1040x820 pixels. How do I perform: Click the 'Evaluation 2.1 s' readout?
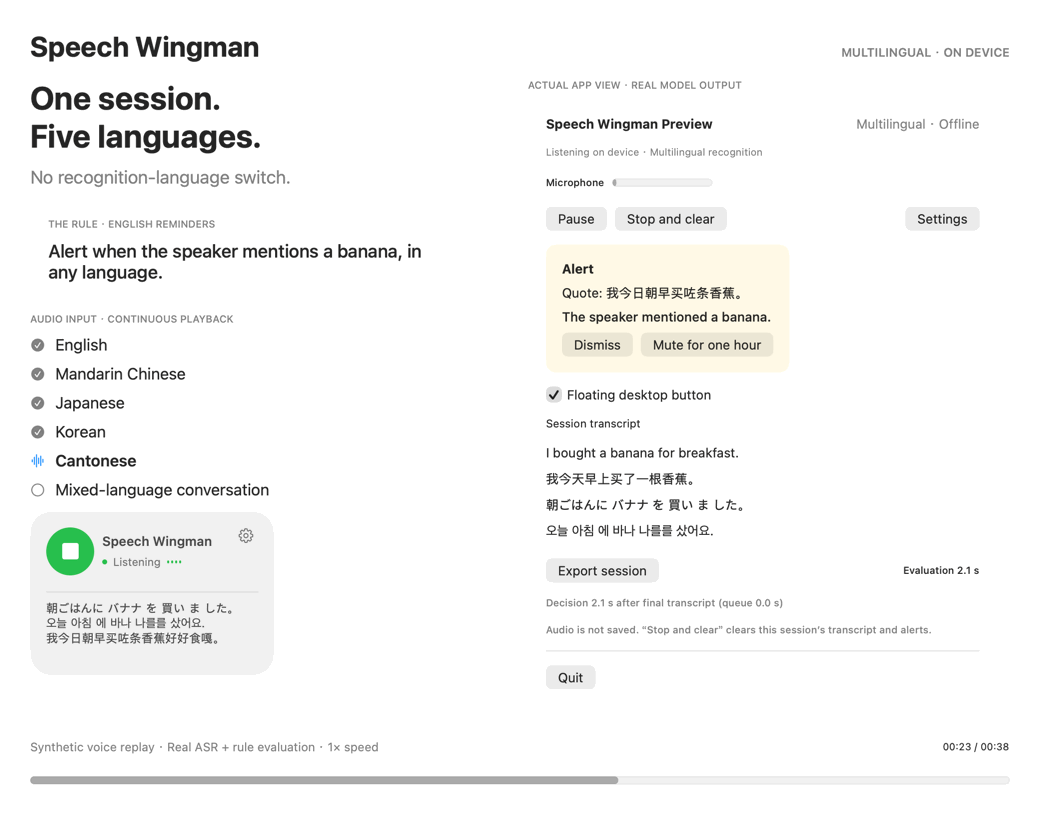point(941,571)
